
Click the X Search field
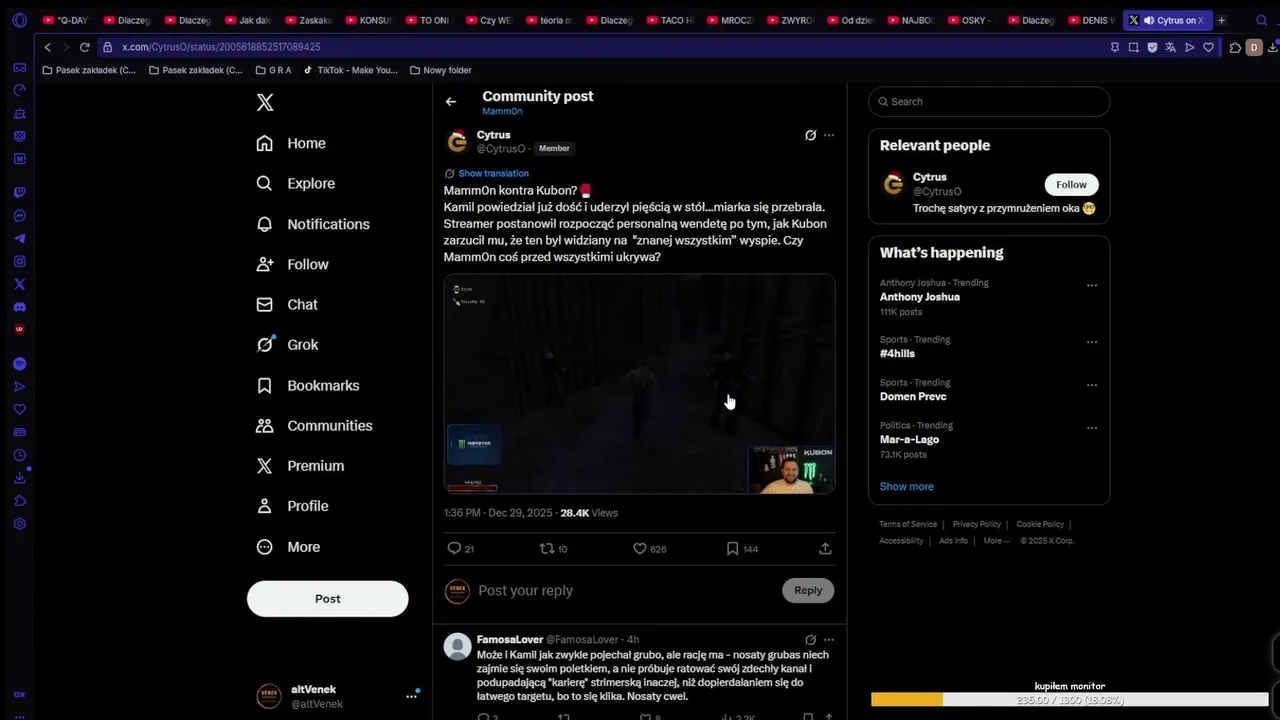pos(989,101)
